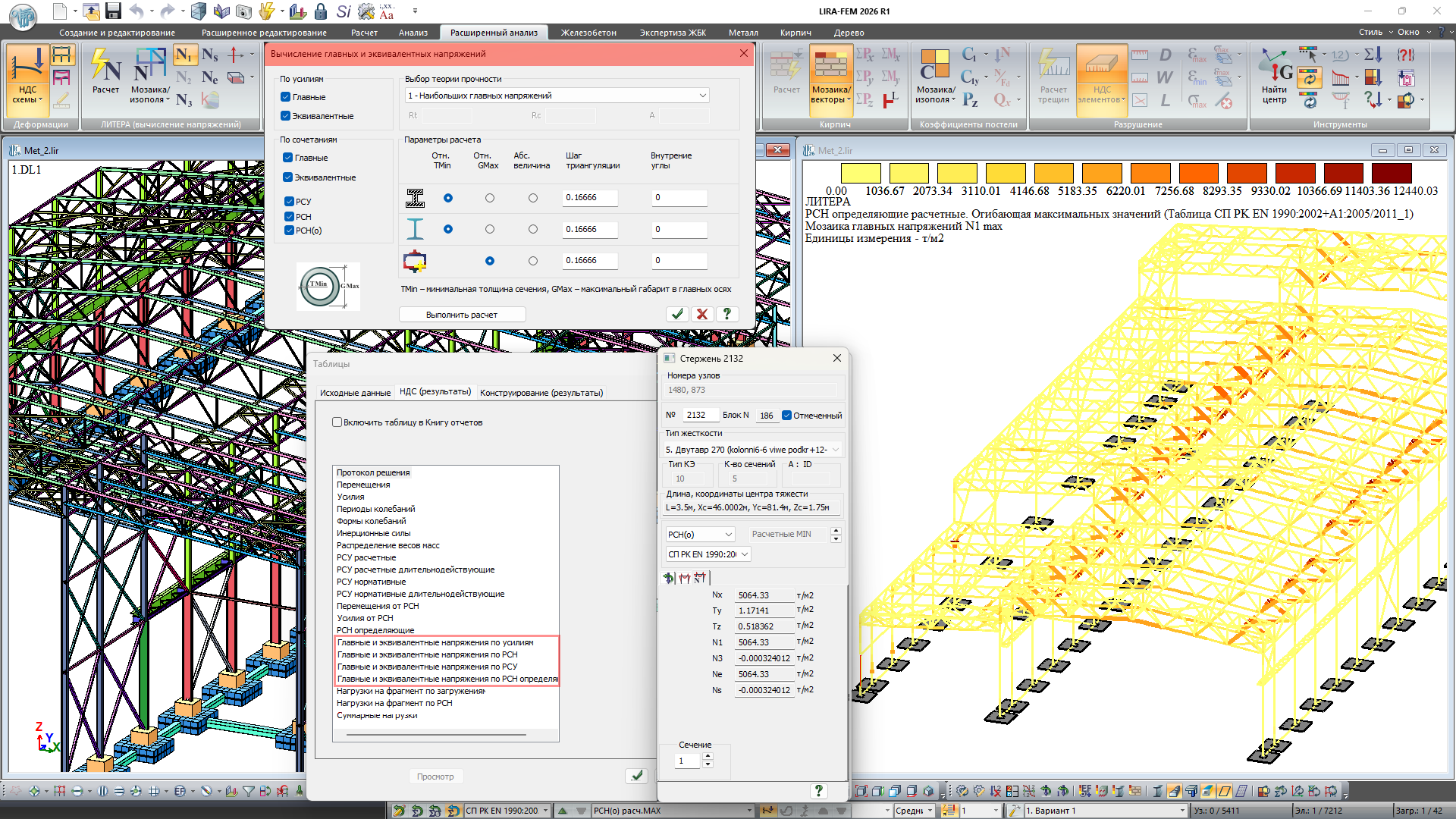1456x819 pixels.
Task: Select Усилия от РСН list entry
Action: [365, 618]
